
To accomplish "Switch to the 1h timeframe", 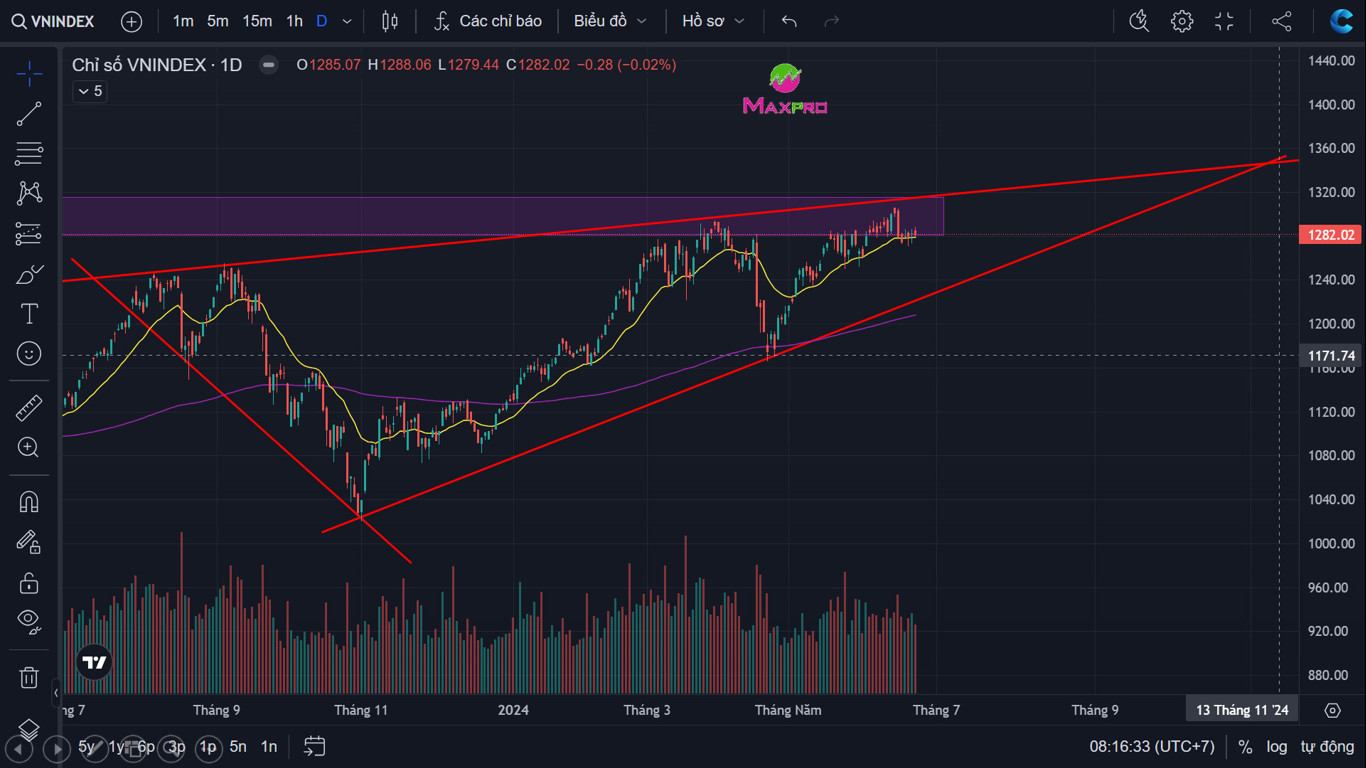I will click(x=294, y=21).
